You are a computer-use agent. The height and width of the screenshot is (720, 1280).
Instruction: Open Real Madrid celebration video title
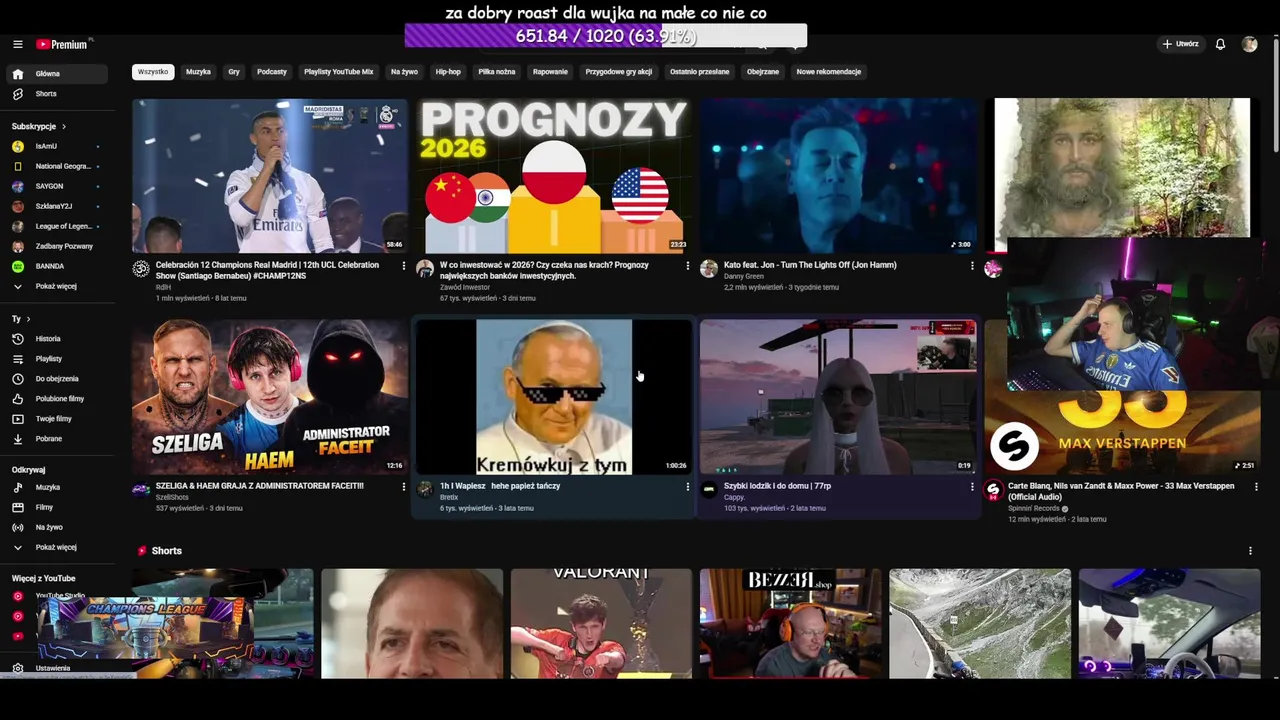click(267, 270)
